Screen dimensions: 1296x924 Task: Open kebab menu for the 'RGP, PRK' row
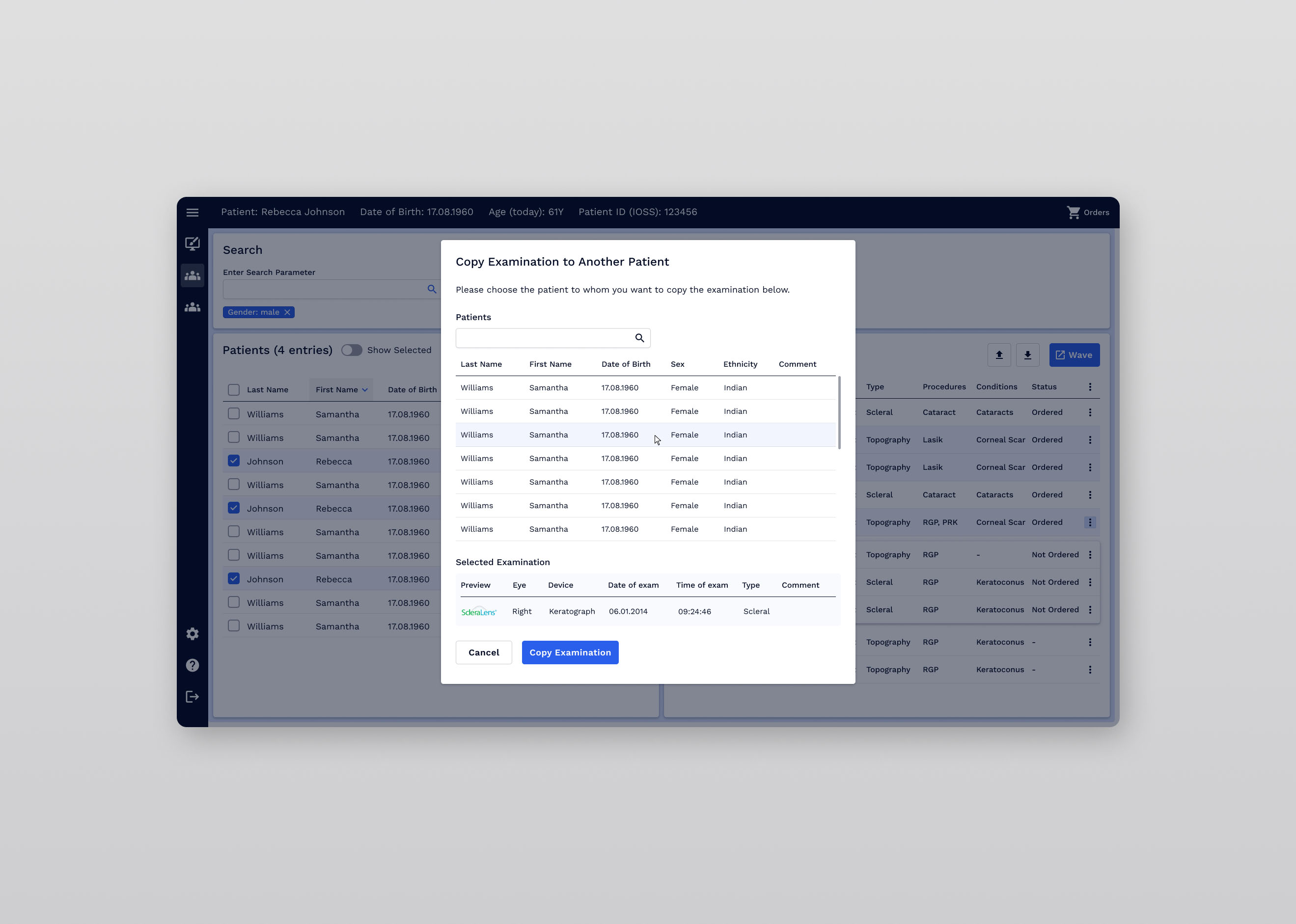click(1090, 522)
